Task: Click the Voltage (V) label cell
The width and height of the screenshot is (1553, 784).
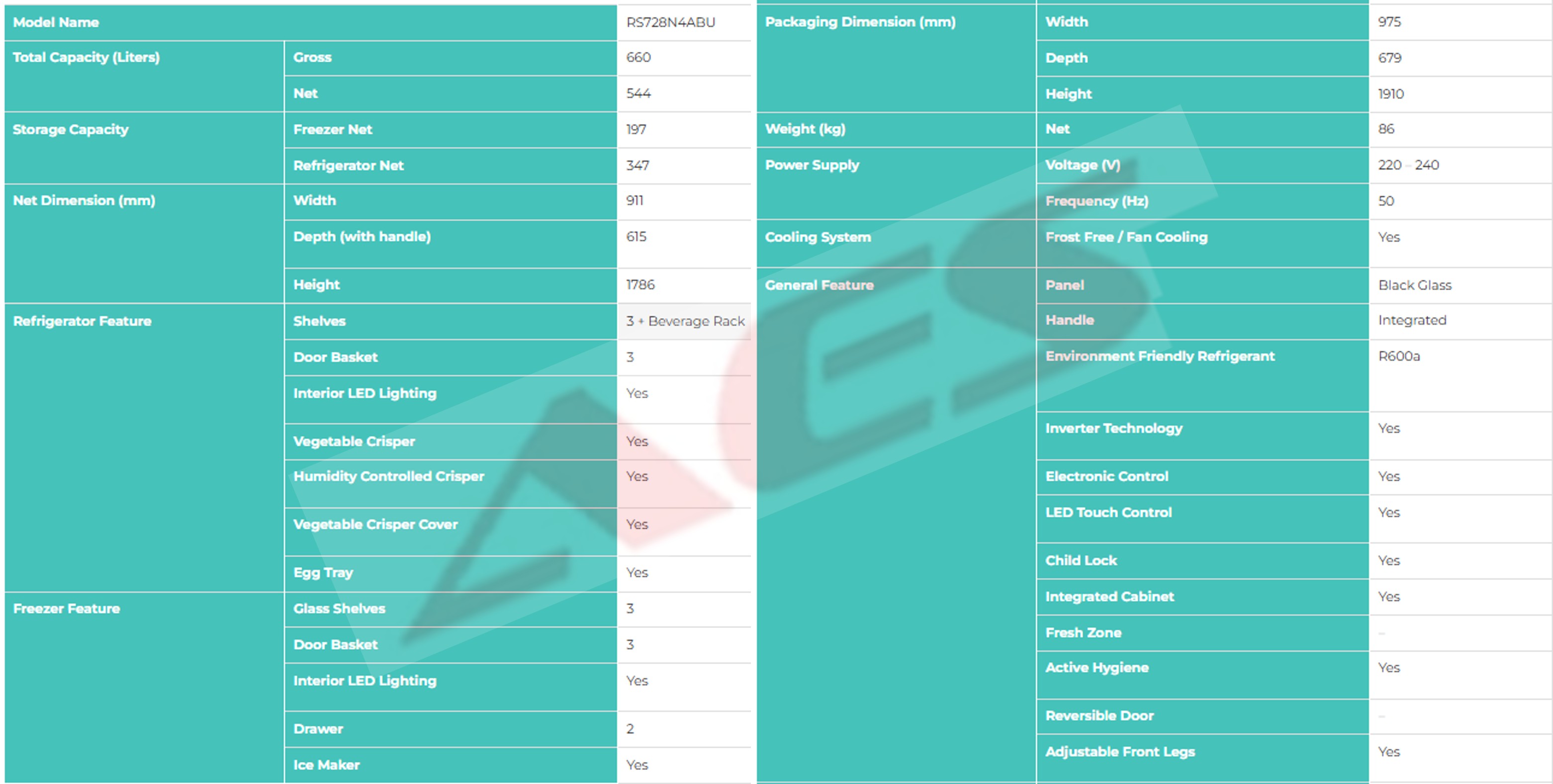Action: (x=1082, y=165)
